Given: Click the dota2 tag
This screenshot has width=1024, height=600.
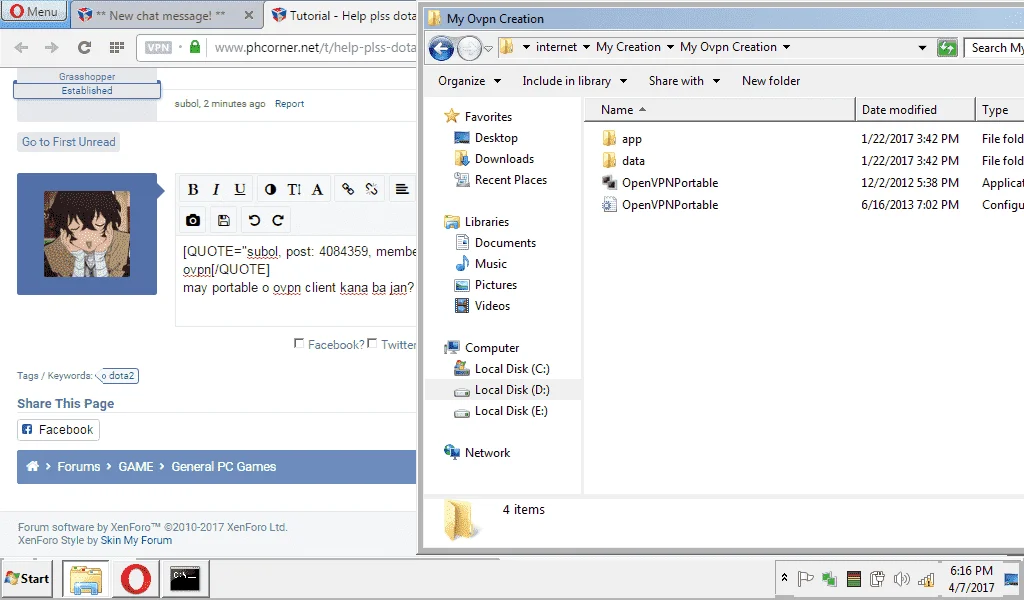Looking at the screenshot, I should [118, 375].
